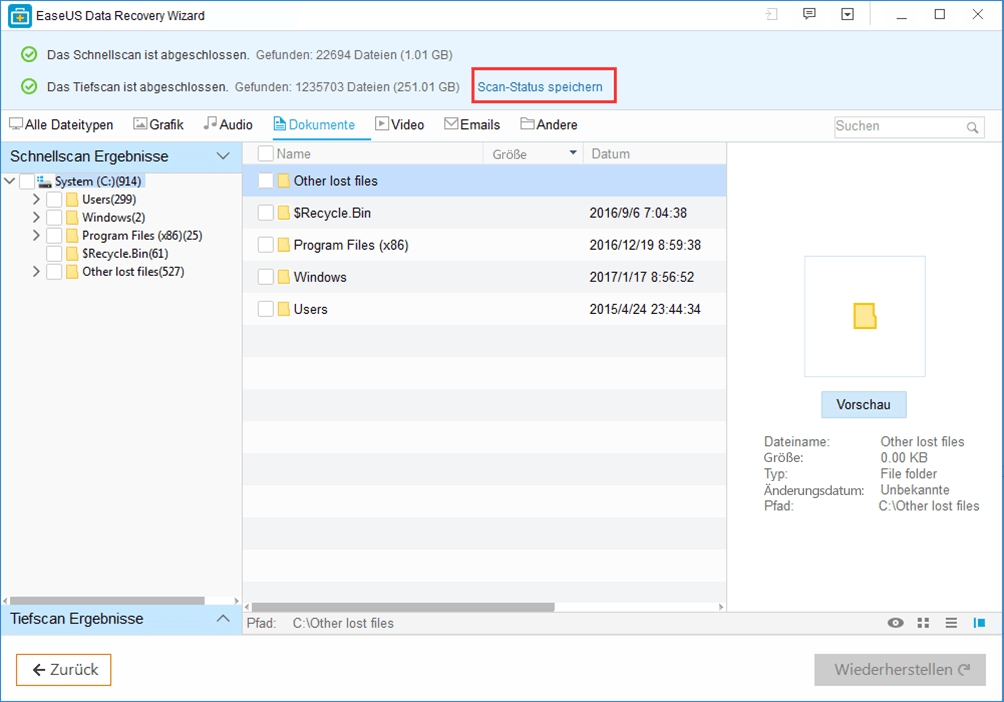
Task: Click the Wiederherstellen button
Action: [x=900, y=670]
